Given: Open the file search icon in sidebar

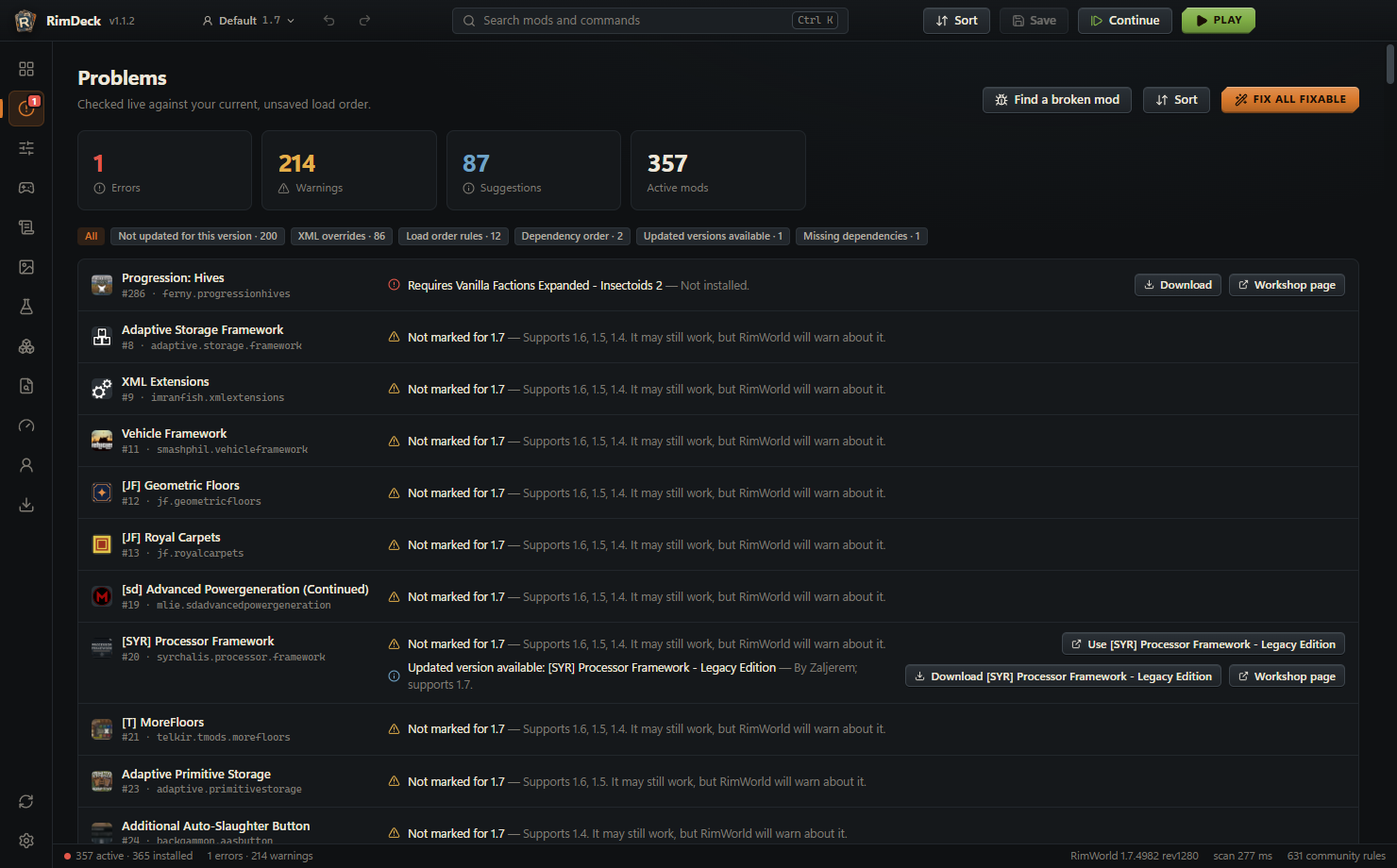Looking at the screenshot, I should (x=26, y=386).
